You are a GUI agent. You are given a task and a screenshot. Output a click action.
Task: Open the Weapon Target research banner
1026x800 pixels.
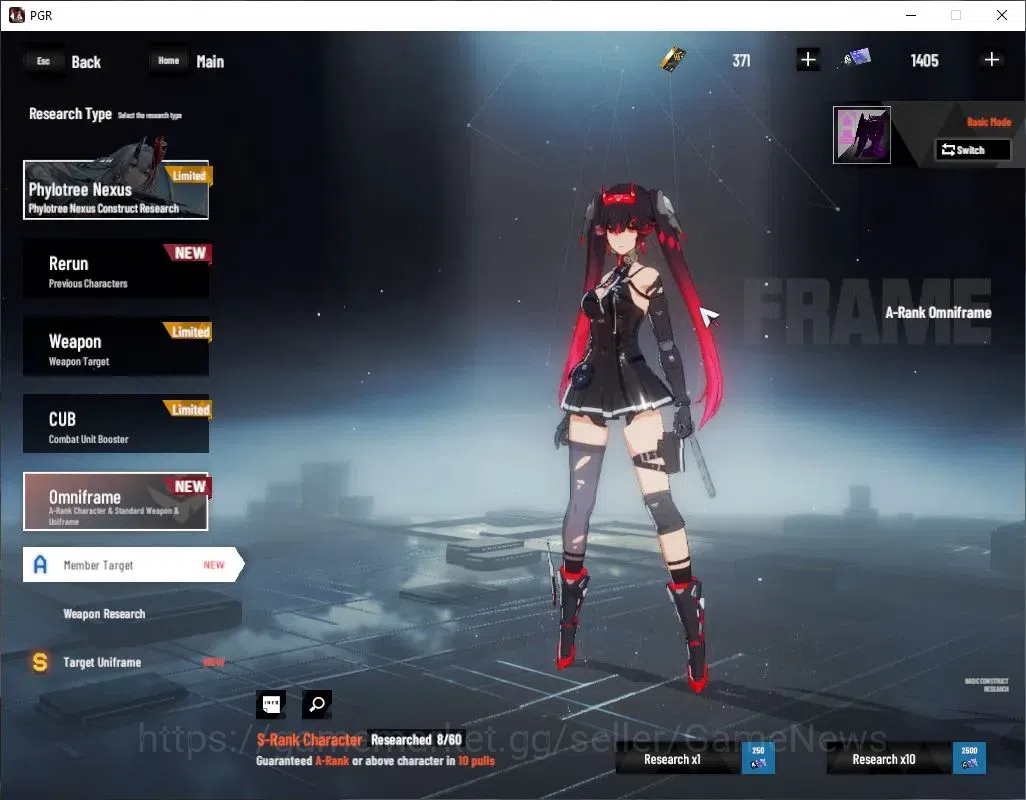tap(116, 347)
